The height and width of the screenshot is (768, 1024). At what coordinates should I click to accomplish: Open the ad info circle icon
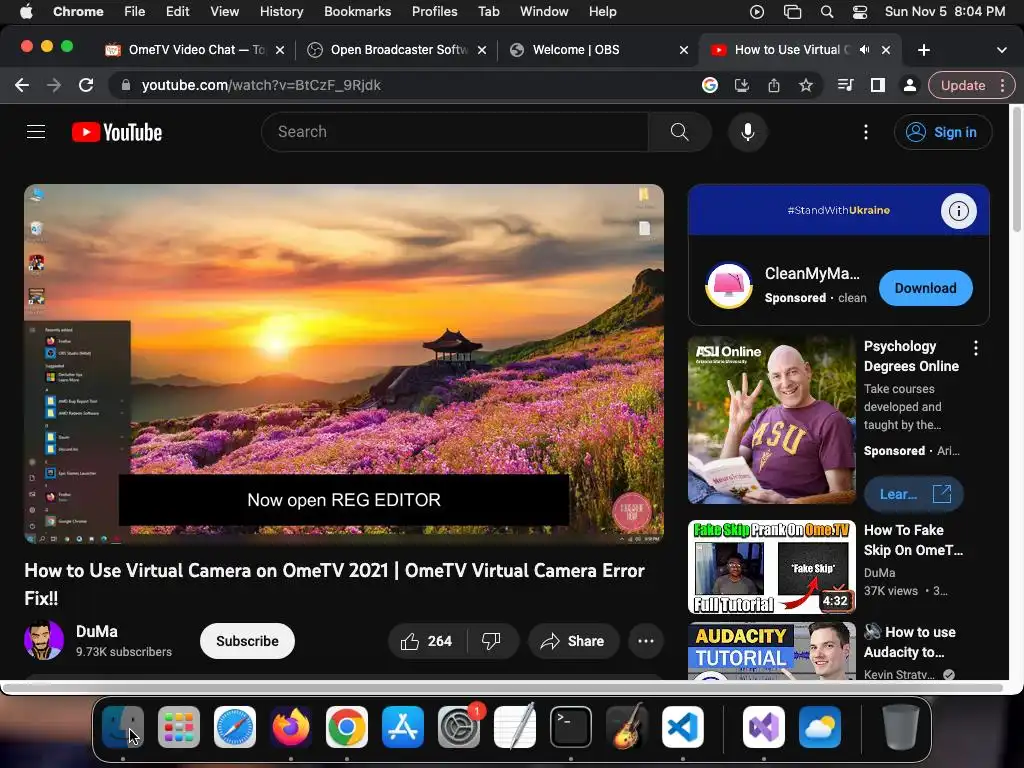(x=959, y=211)
